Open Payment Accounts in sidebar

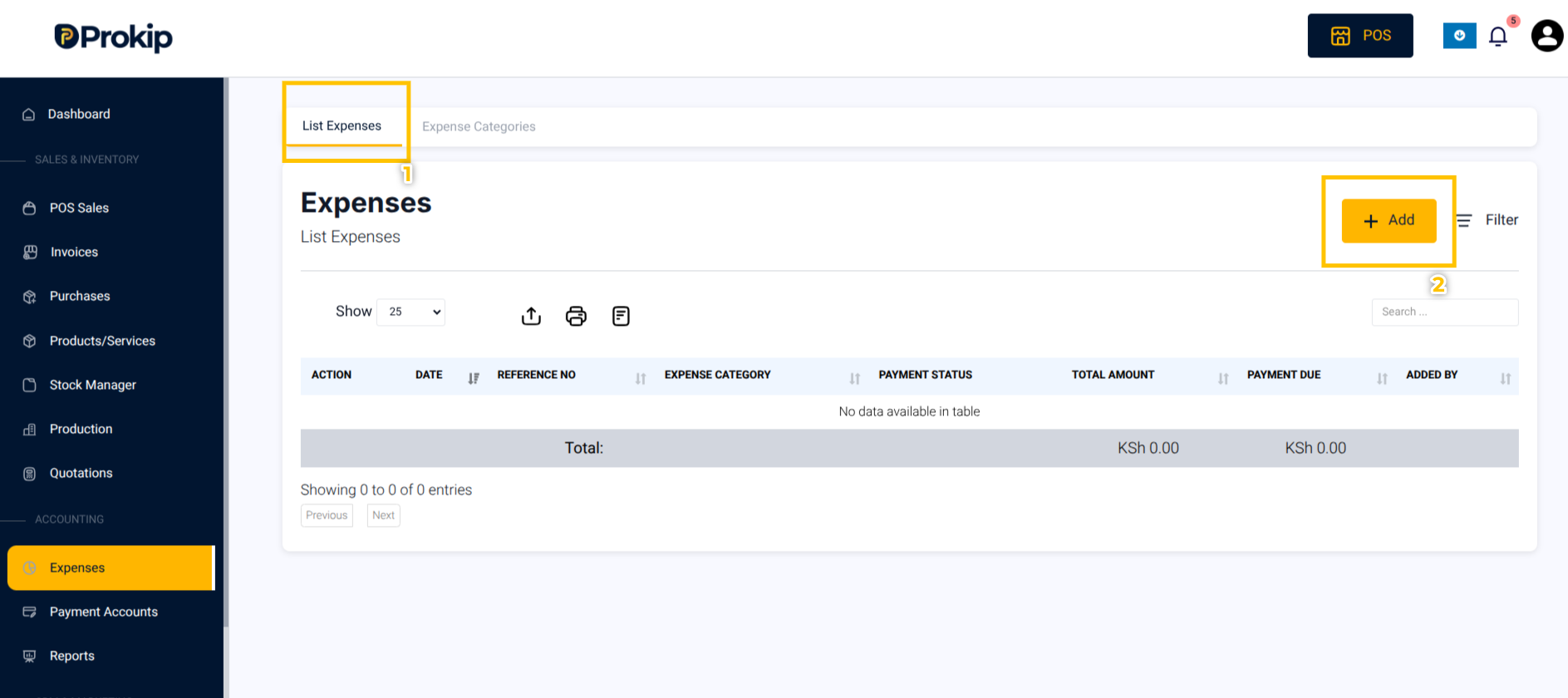[x=103, y=612]
